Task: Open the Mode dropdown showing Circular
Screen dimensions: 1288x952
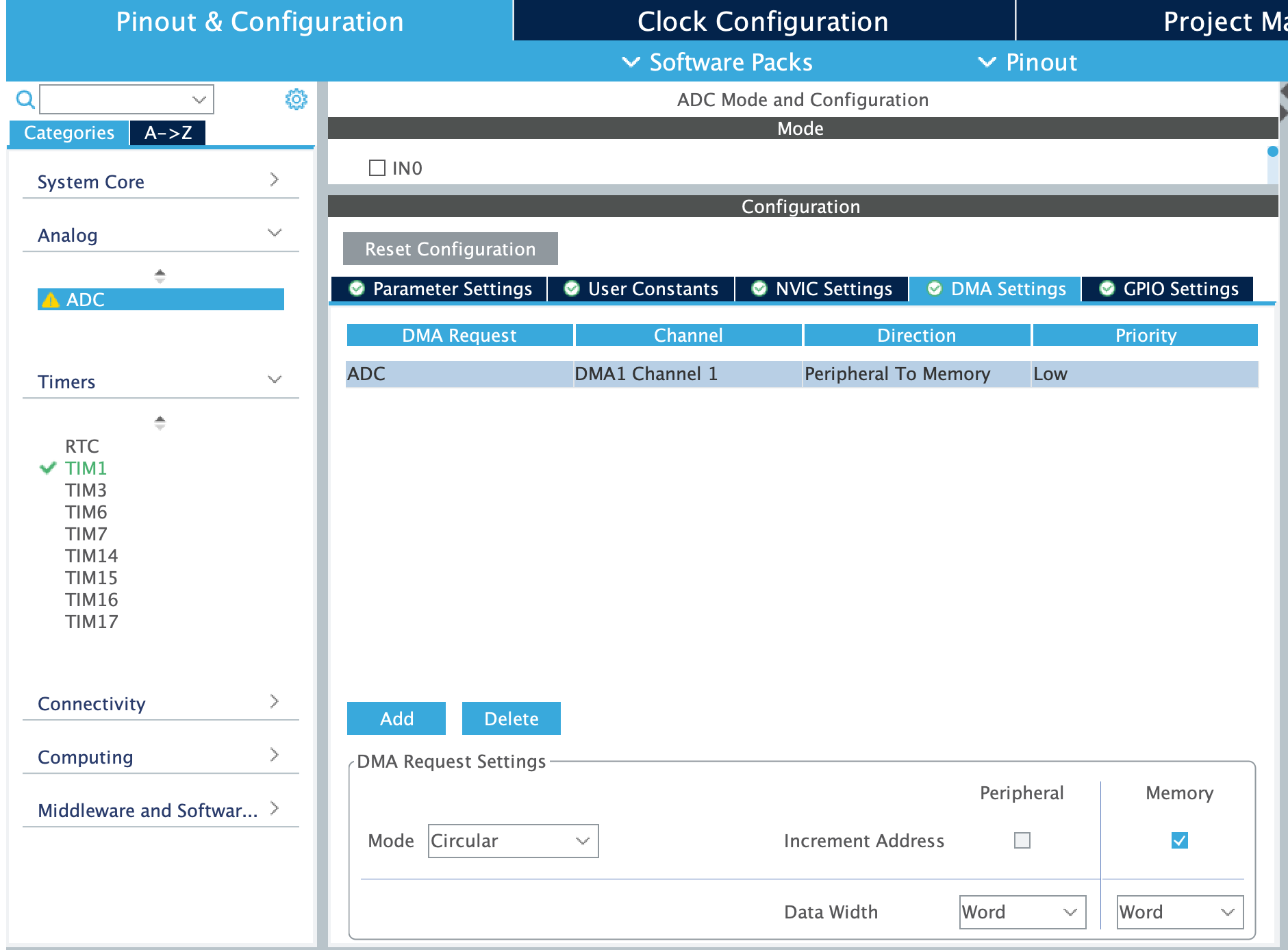Action: 512,840
